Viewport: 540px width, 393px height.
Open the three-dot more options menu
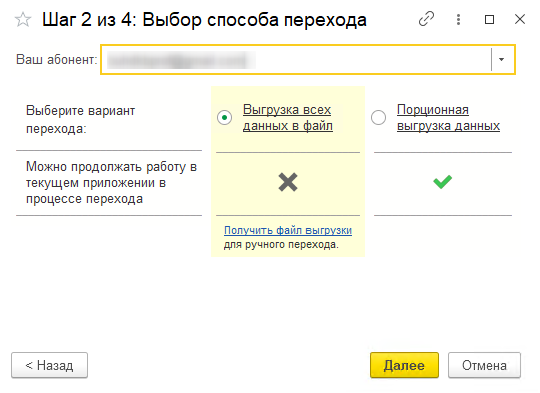coord(458,19)
